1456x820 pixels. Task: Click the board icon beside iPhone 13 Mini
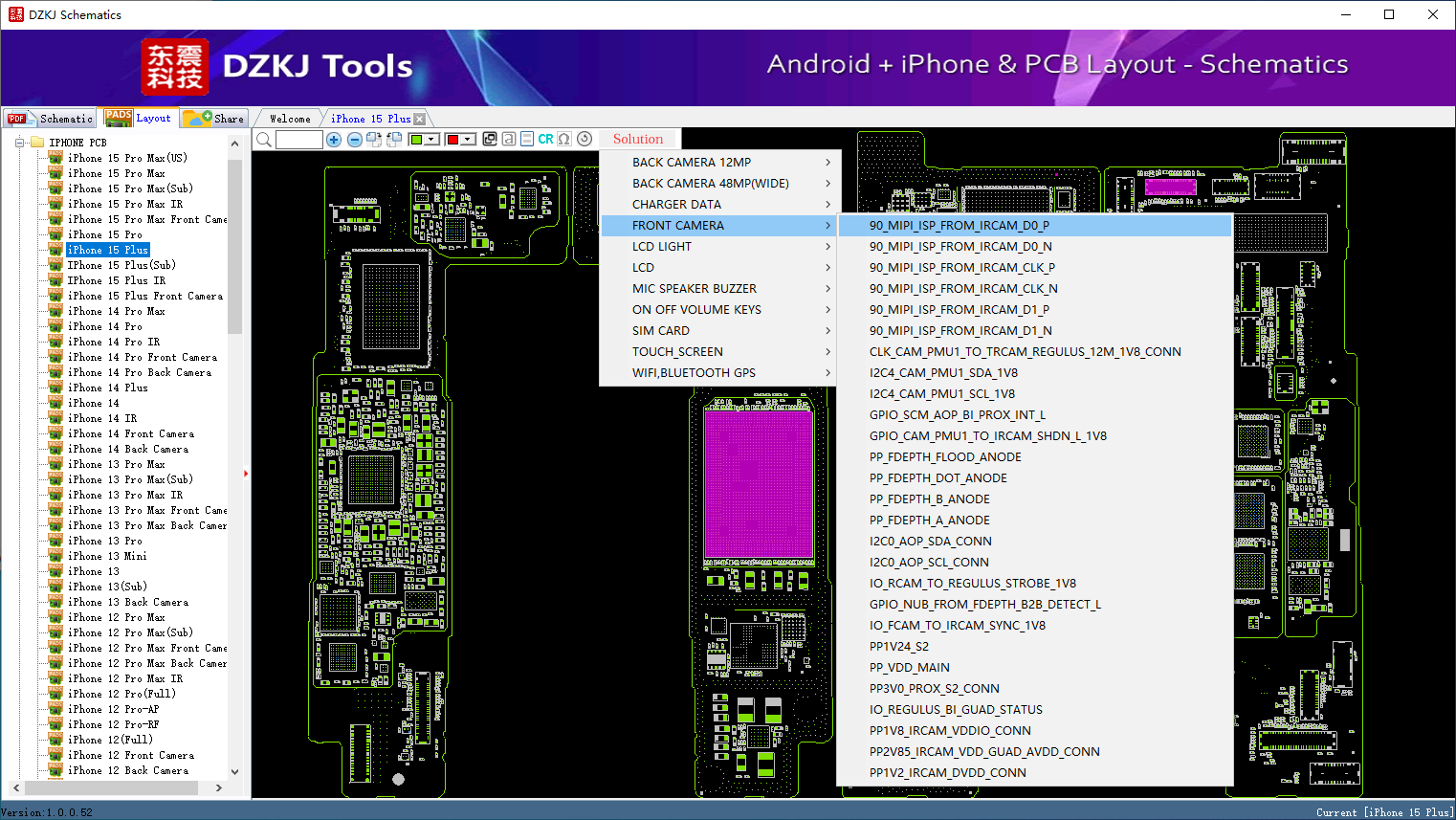click(55, 556)
